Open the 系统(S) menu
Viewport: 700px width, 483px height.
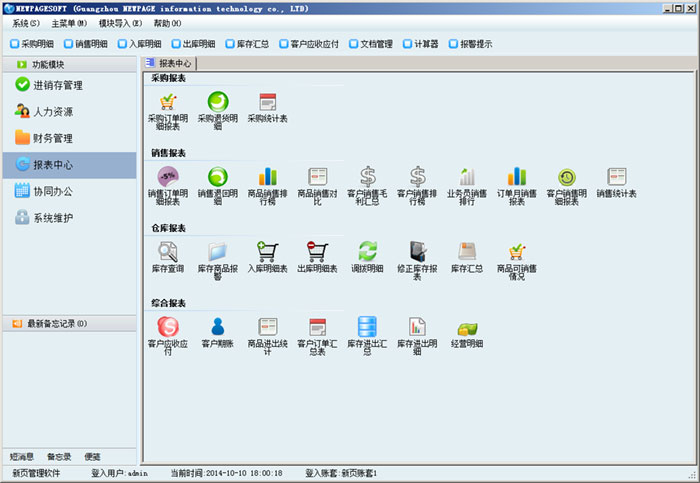26,23
